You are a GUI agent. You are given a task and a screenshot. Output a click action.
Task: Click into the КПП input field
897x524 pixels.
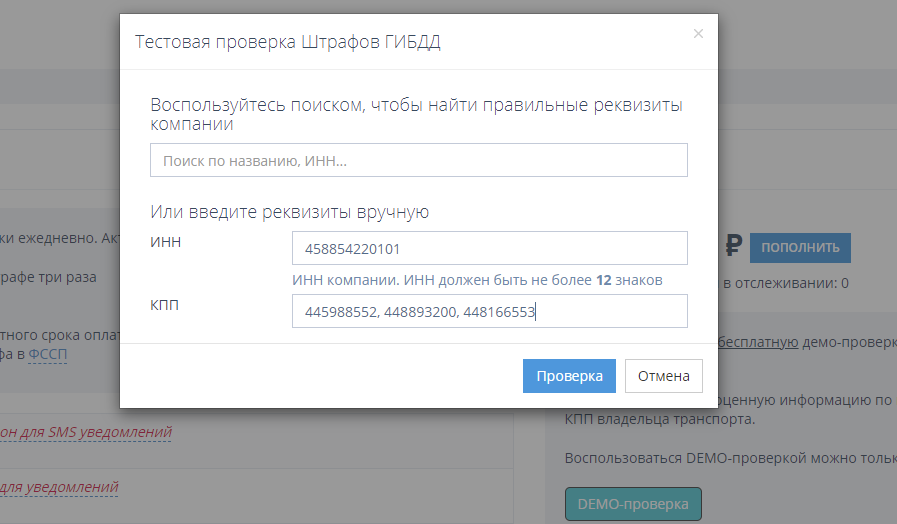pyautogui.click(x=489, y=311)
